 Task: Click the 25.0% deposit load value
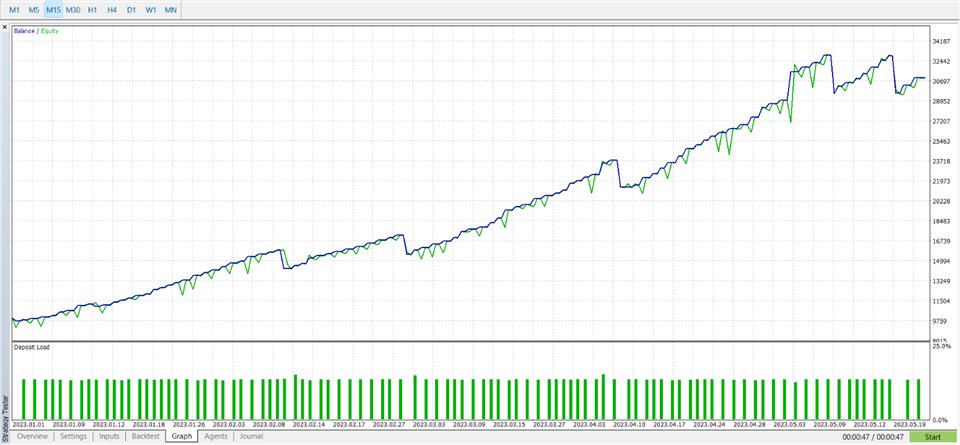[x=941, y=347]
